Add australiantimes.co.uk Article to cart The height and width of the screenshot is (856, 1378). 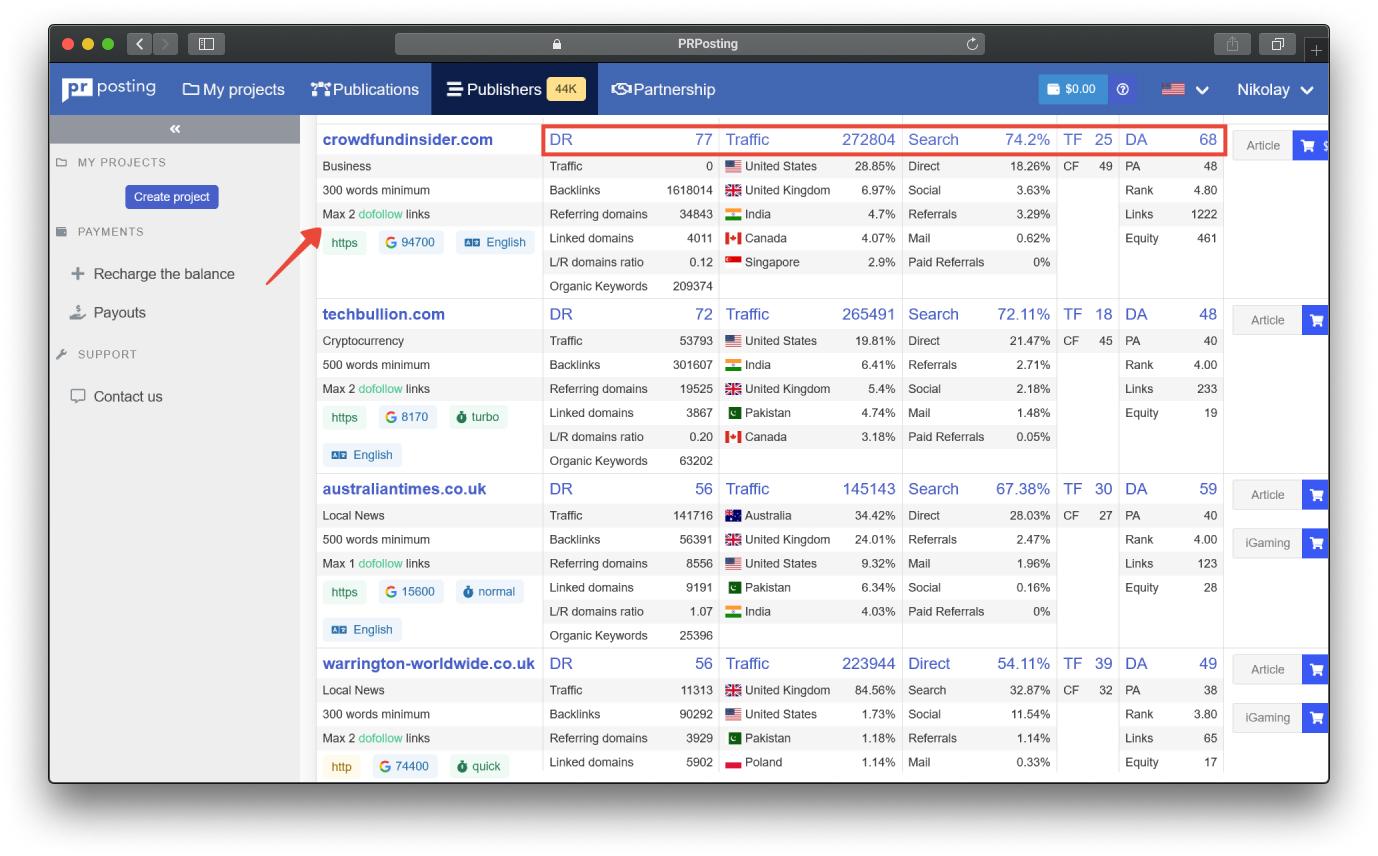1316,495
